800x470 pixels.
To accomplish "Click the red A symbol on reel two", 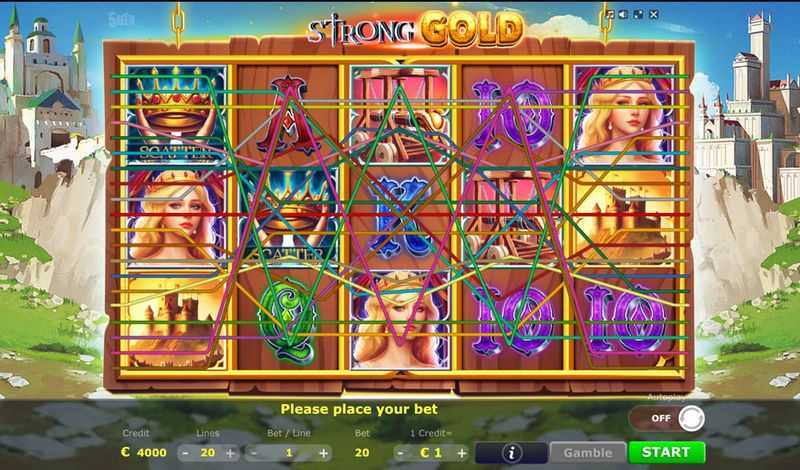I will point(288,115).
